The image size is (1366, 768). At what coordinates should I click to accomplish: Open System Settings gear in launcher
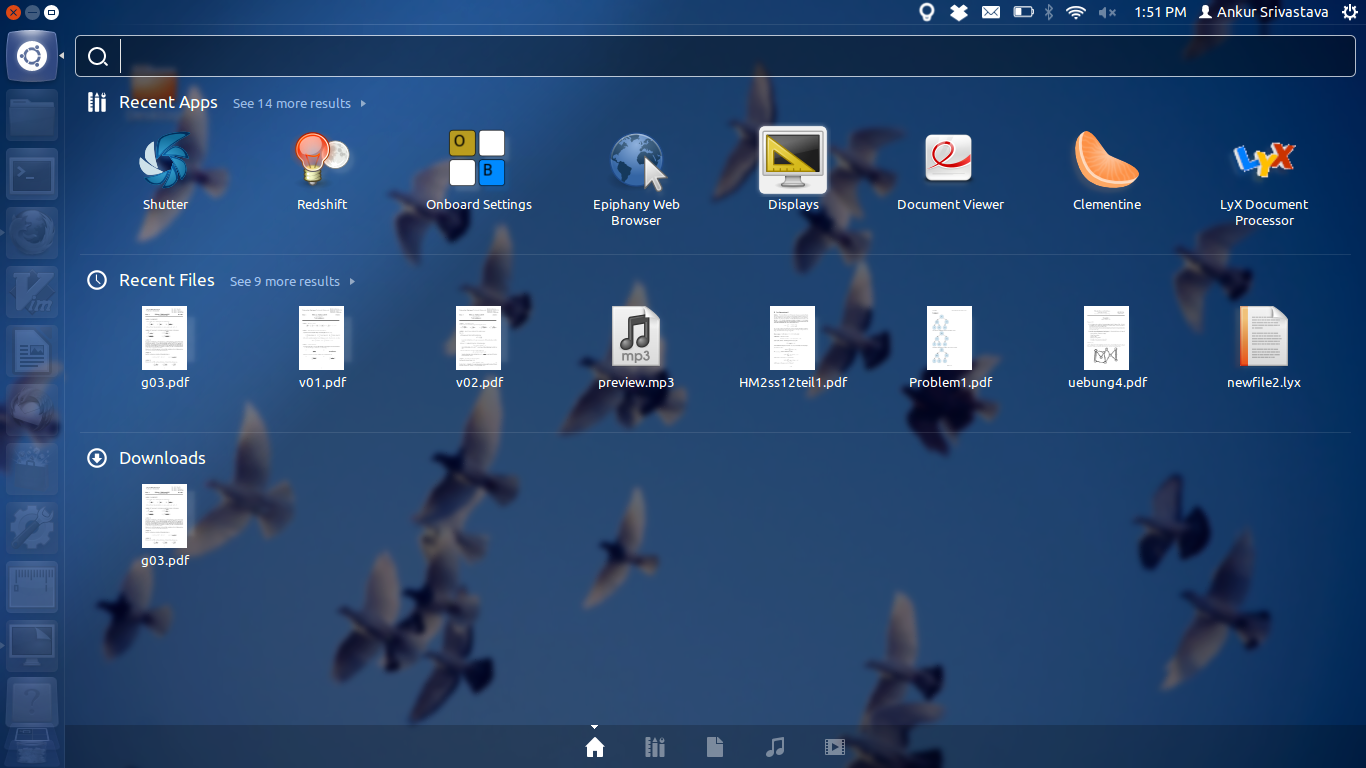click(x=32, y=528)
